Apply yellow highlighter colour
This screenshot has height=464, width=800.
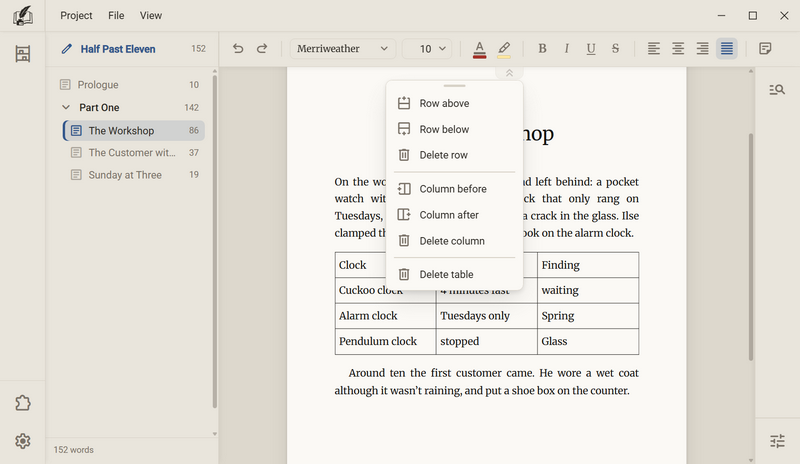coord(504,49)
